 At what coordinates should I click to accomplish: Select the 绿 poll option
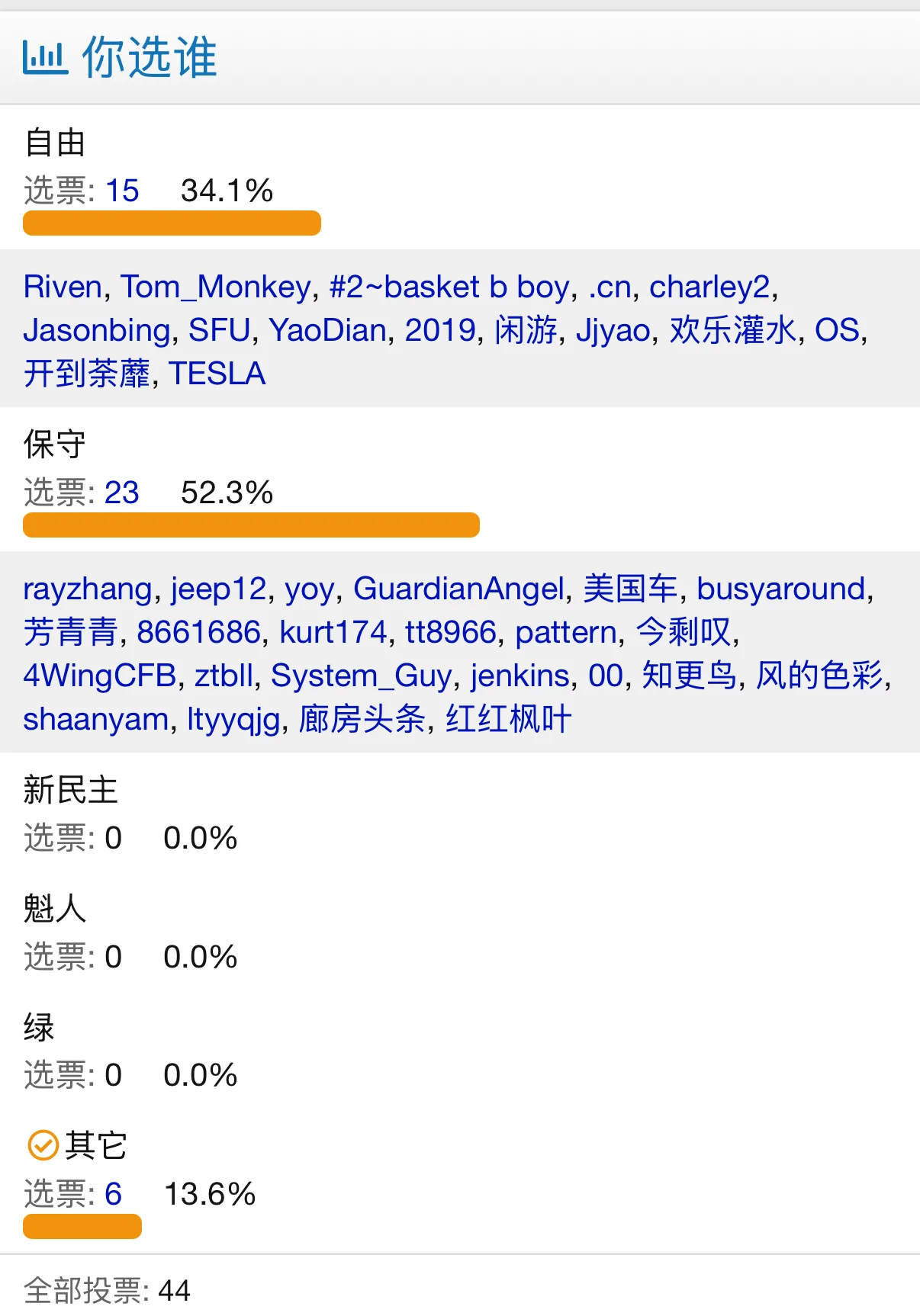[x=39, y=1027]
